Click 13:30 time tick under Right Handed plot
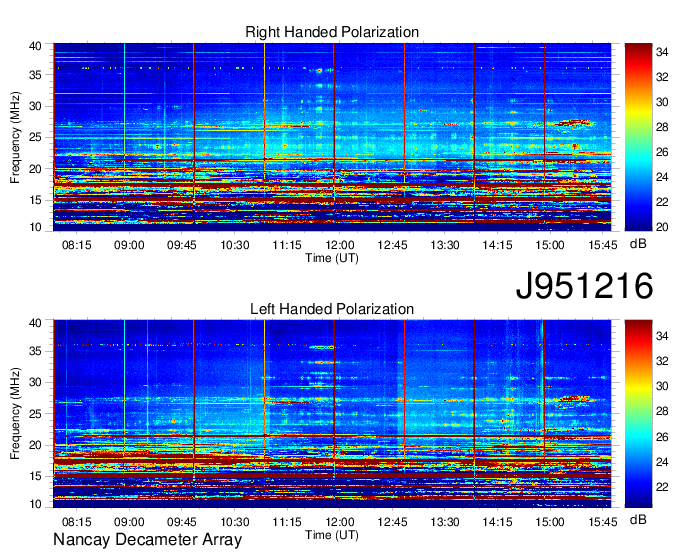680x552 pixels. point(445,245)
